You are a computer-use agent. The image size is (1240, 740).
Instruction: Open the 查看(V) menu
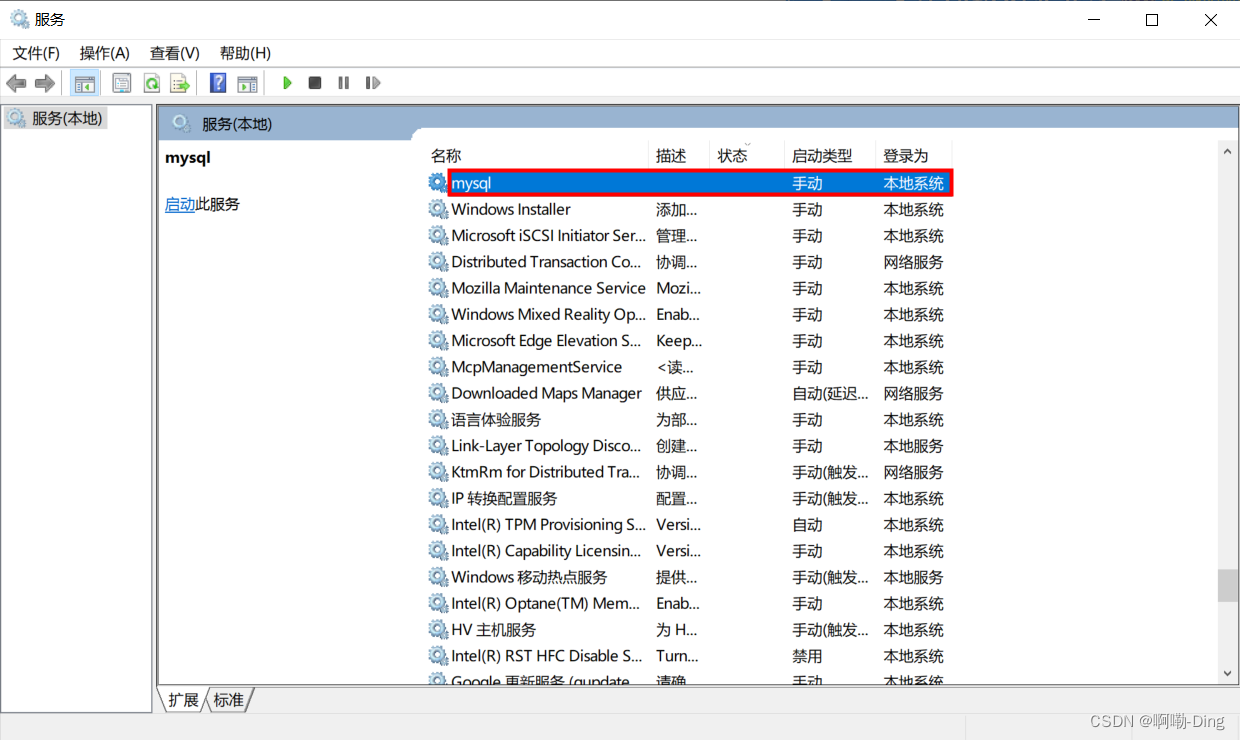(x=173, y=53)
